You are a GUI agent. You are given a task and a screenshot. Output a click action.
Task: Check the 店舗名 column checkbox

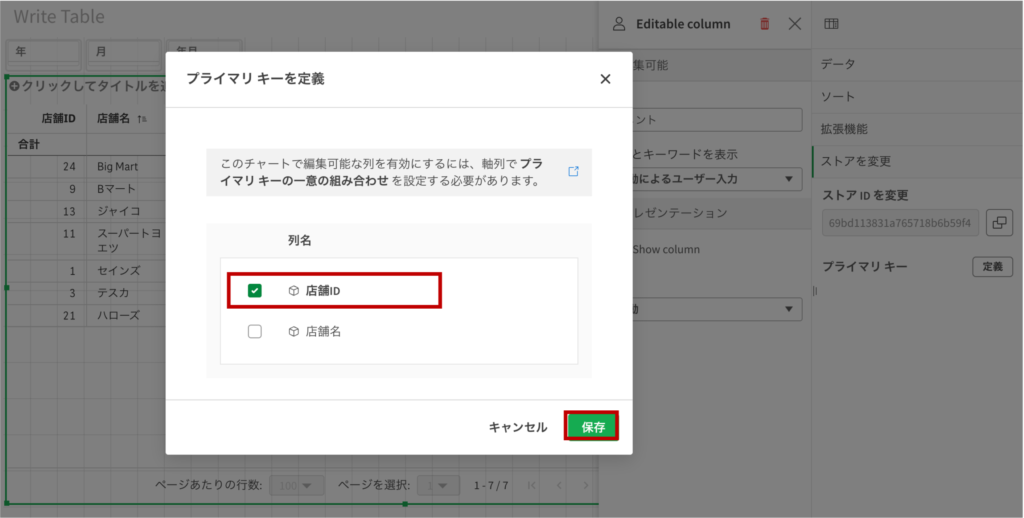(x=255, y=331)
